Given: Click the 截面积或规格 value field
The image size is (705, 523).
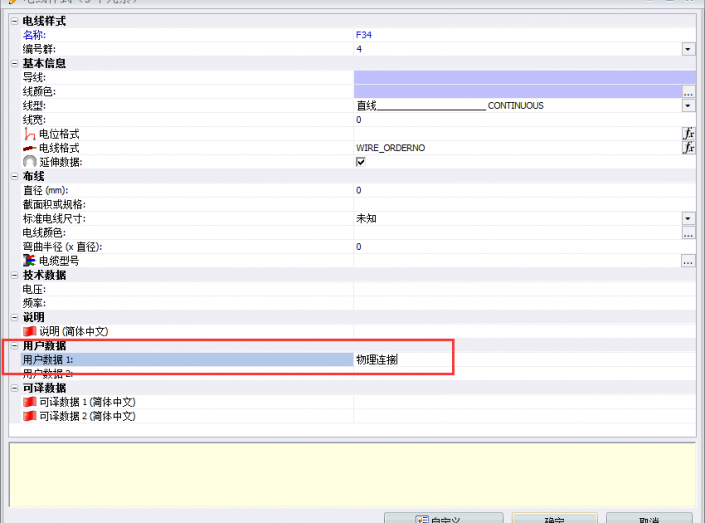Looking at the screenshot, I should 525,204.
